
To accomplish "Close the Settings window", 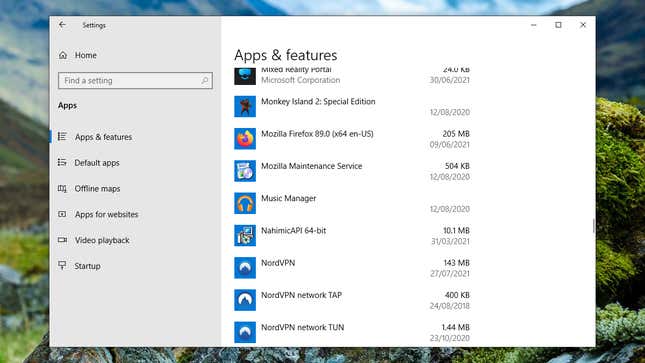I will [x=583, y=25].
